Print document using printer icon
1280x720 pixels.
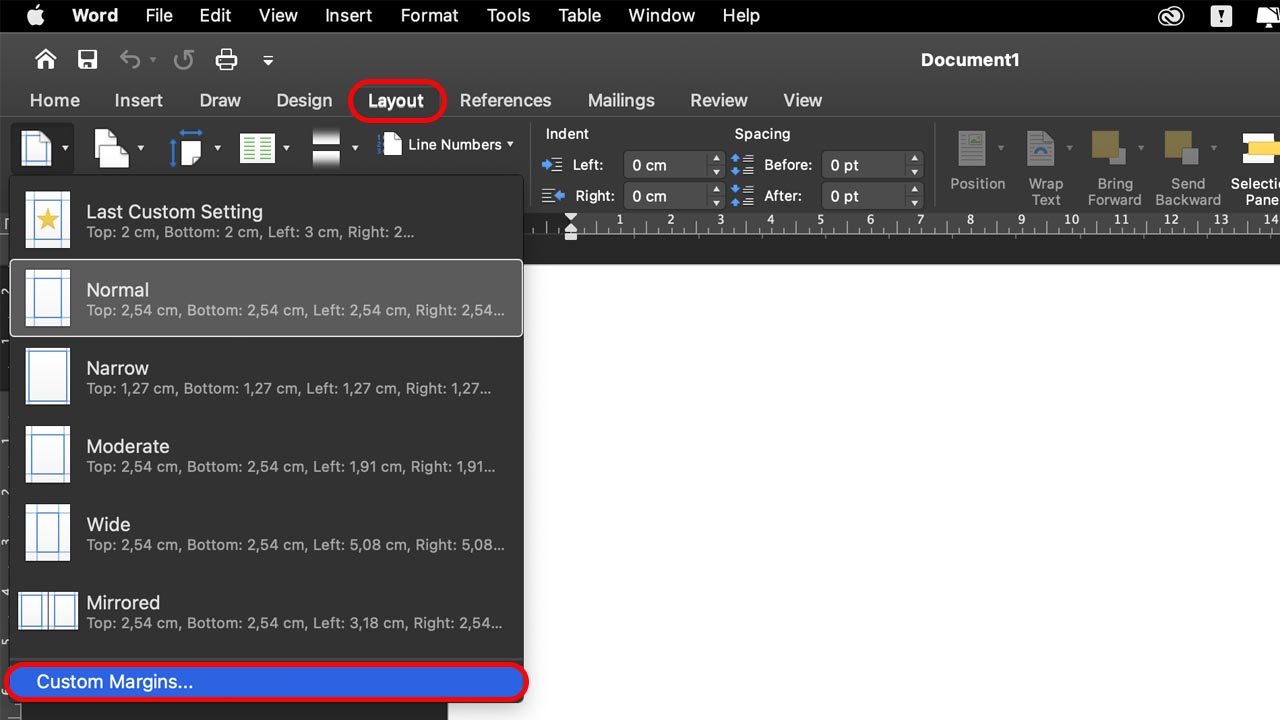point(227,60)
